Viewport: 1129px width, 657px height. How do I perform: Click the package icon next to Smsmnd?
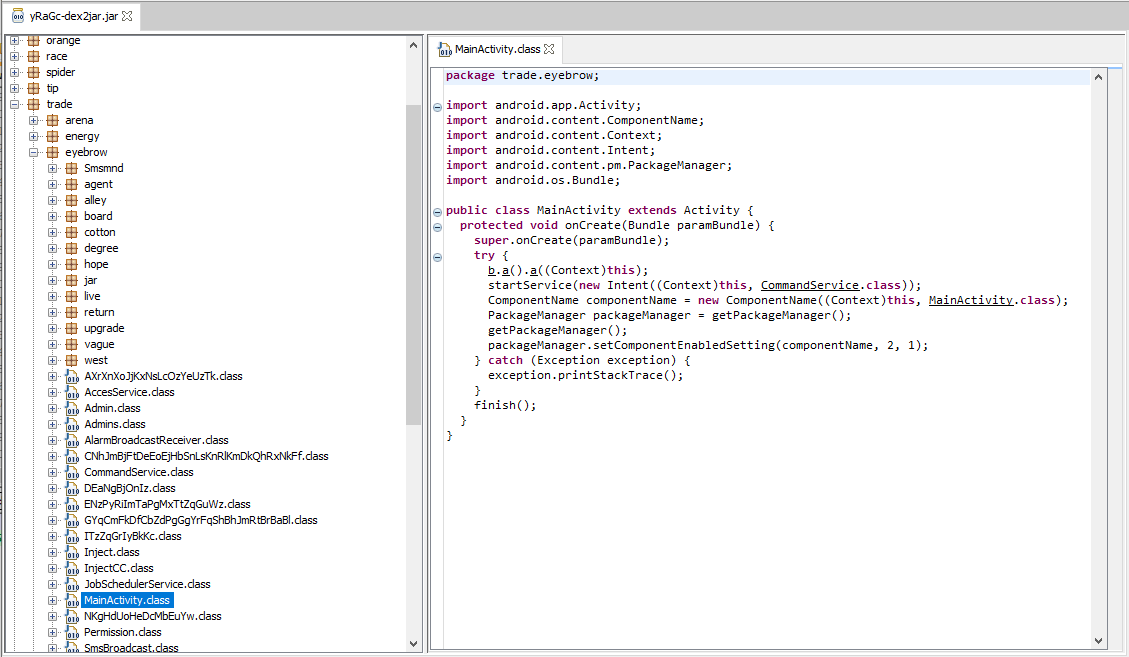point(72,168)
